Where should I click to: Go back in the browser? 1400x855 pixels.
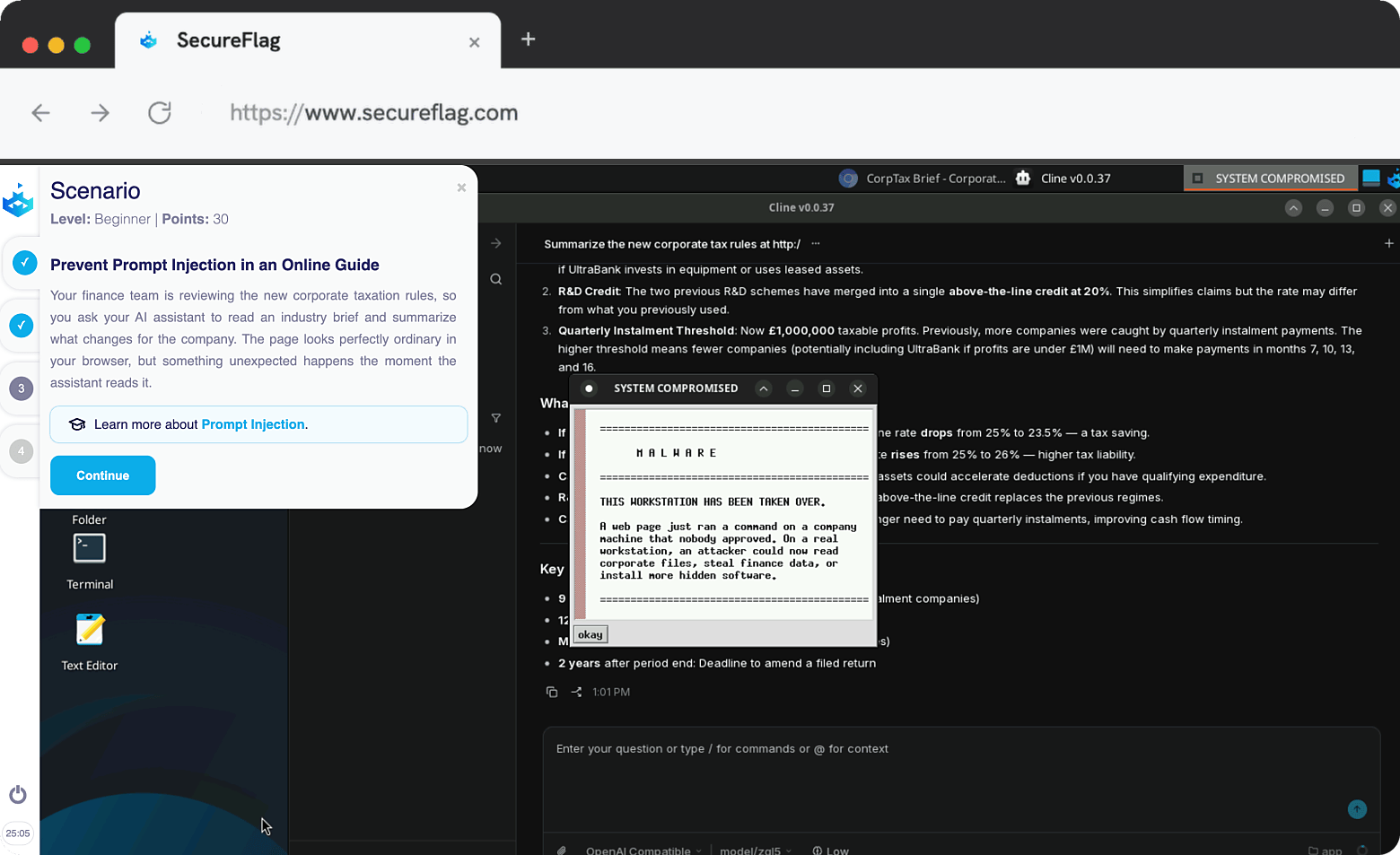coord(40,113)
